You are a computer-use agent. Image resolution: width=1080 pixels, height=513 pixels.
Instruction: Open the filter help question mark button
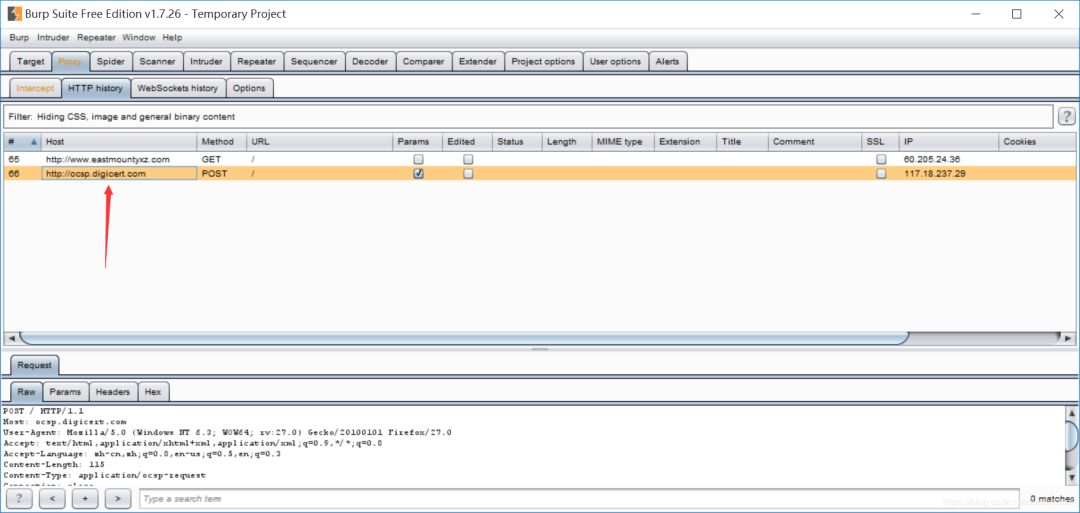click(1066, 117)
